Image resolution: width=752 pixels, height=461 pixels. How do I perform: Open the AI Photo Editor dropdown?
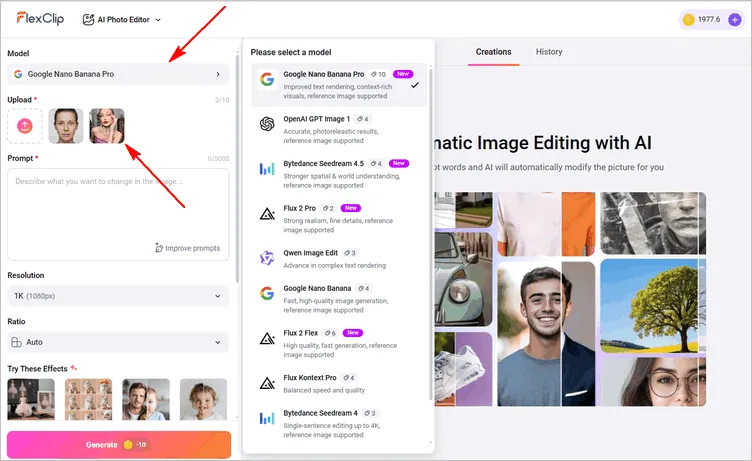click(x=122, y=19)
